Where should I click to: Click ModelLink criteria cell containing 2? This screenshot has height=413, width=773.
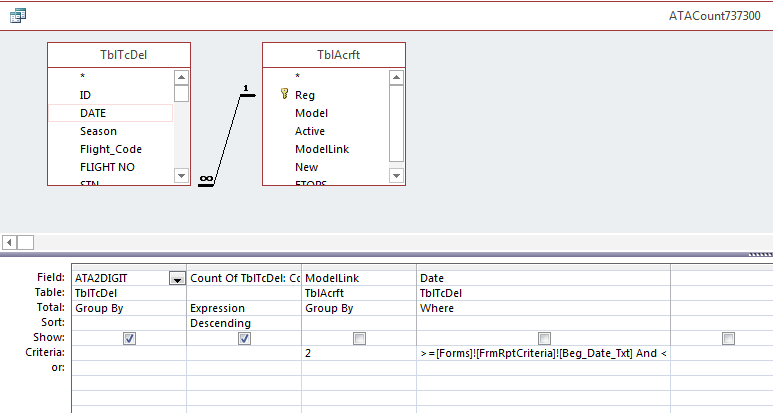coord(359,353)
